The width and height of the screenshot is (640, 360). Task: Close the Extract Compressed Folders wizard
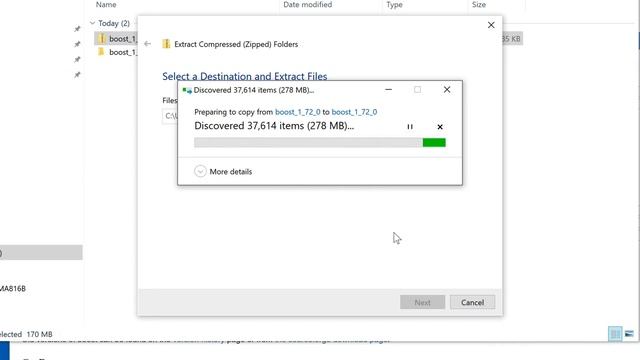(x=491, y=25)
